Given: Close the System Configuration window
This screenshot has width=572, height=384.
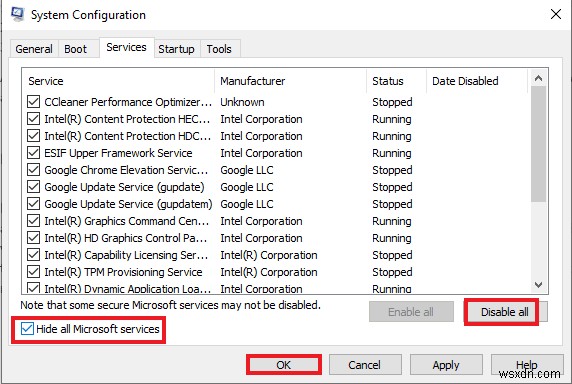Looking at the screenshot, I should 556,15.
